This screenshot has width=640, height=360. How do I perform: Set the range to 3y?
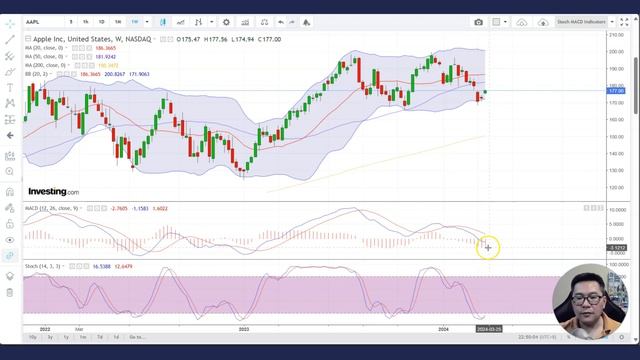click(50, 338)
